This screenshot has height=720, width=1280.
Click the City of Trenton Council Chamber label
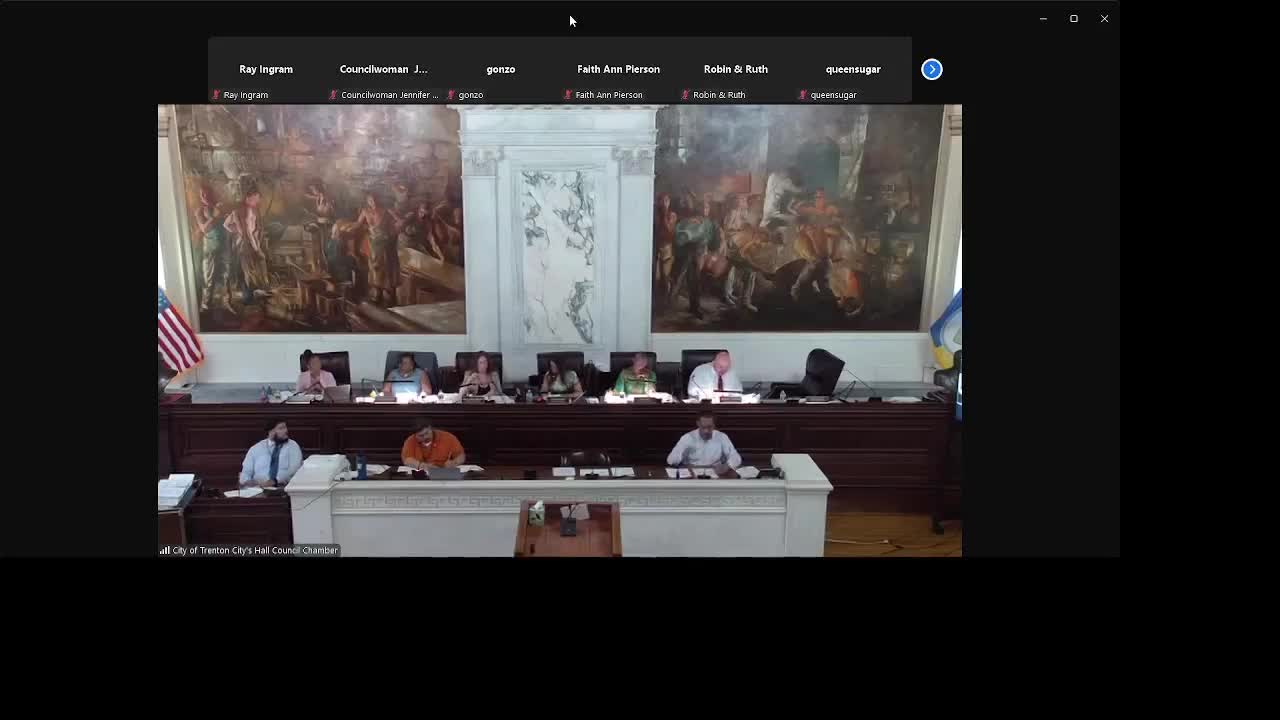pos(255,550)
